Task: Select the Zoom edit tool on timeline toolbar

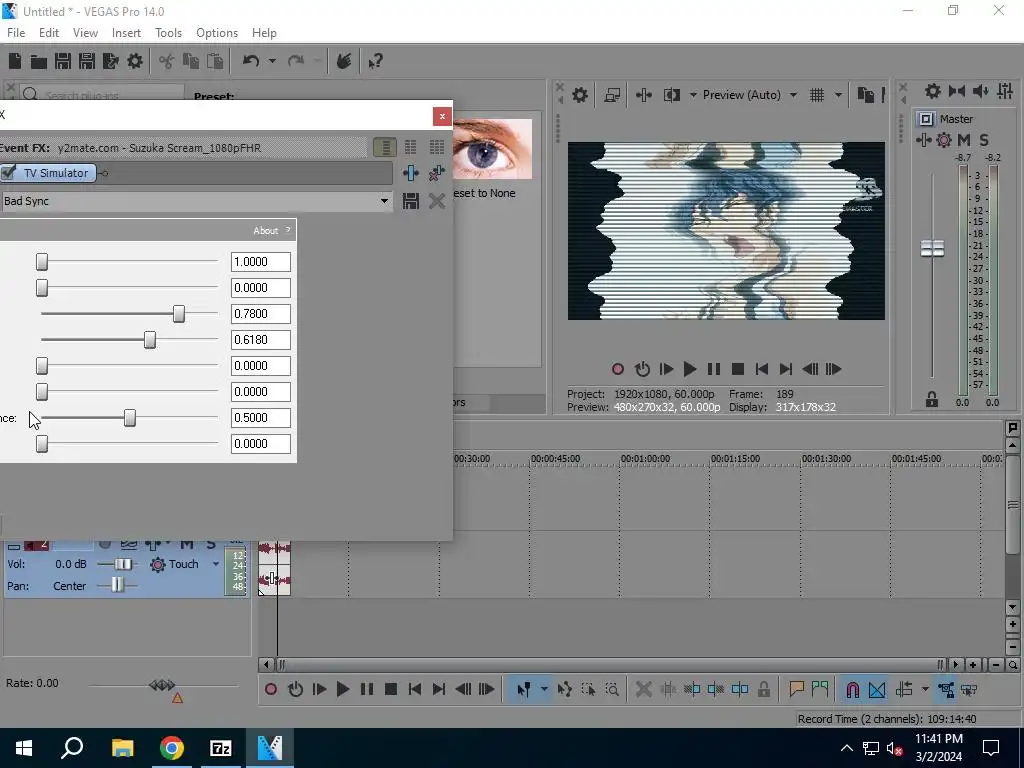Action: (x=612, y=689)
